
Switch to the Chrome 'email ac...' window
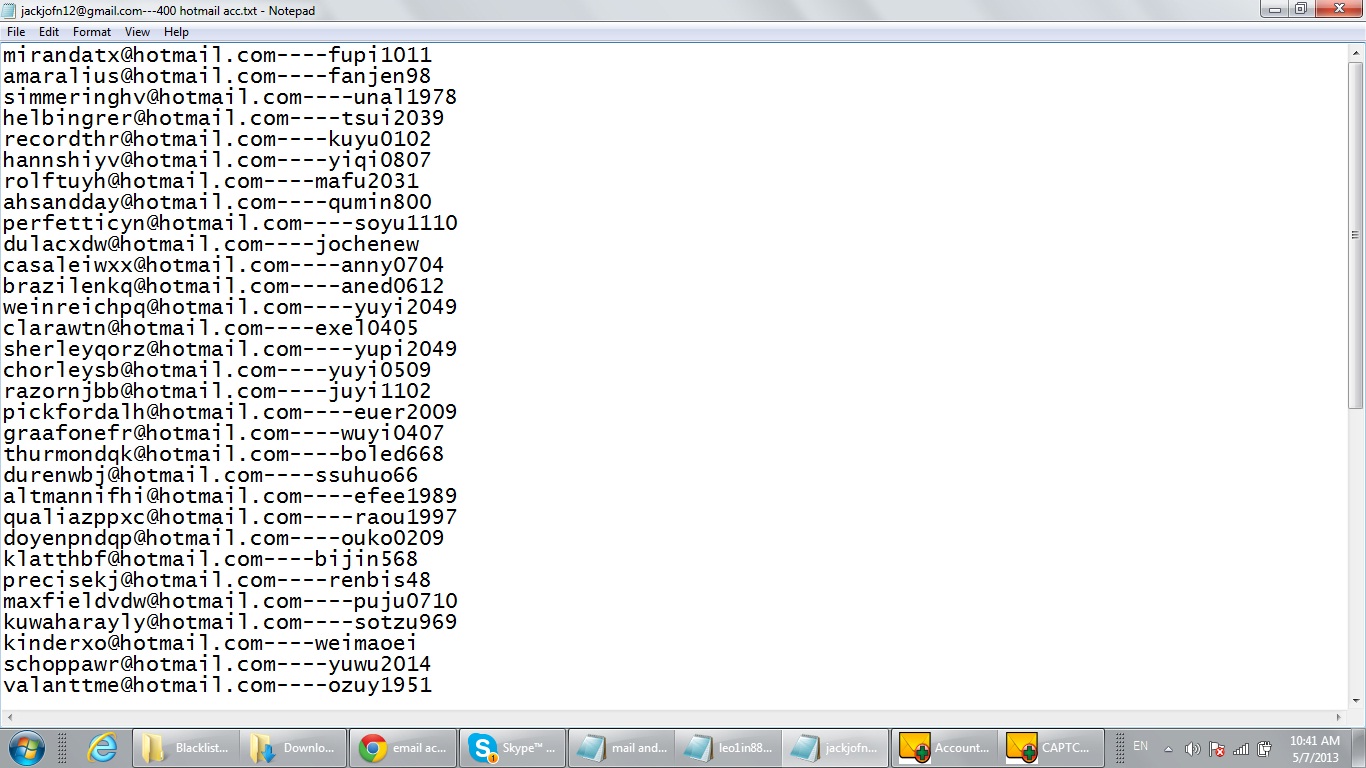point(403,747)
